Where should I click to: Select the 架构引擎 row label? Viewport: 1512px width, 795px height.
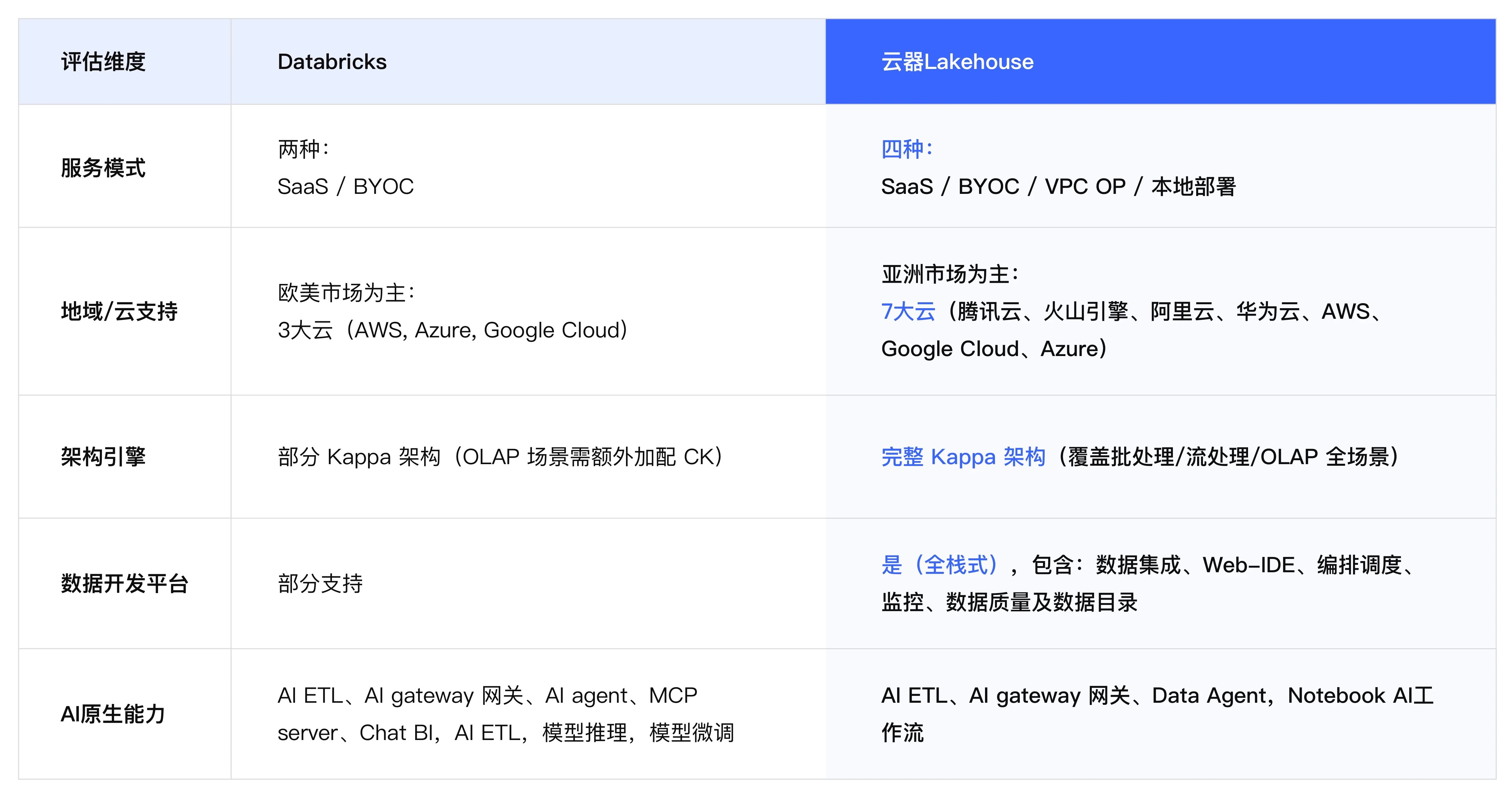tap(103, 456)
